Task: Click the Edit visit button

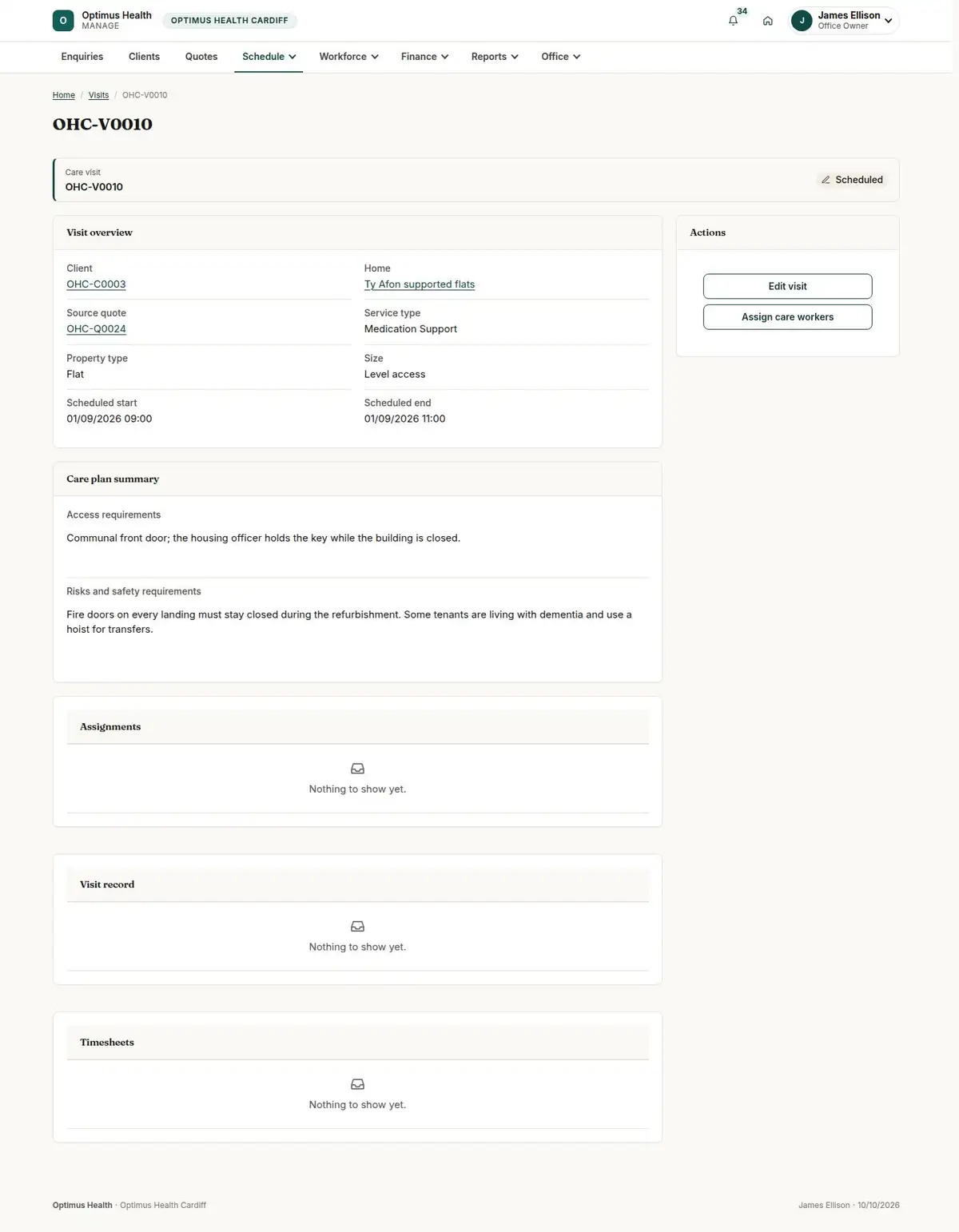Action: [x=787, y=286]
